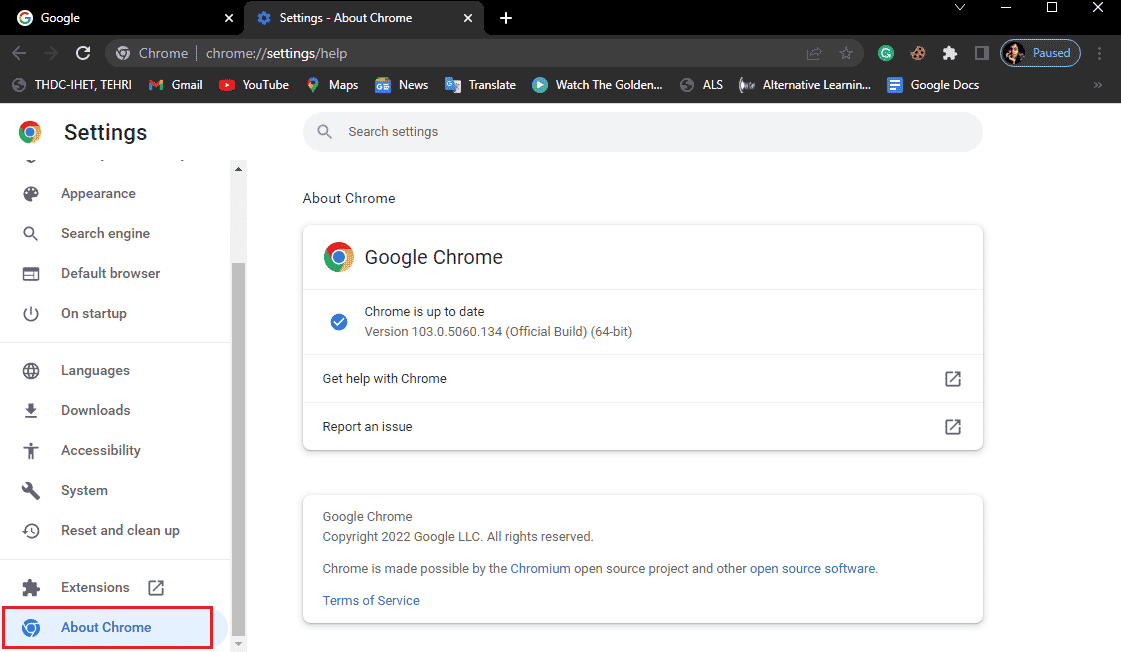Viewport: 1121px width, 652px height.
Task: Click the Chromium link
Action: (x=540, y=569)
